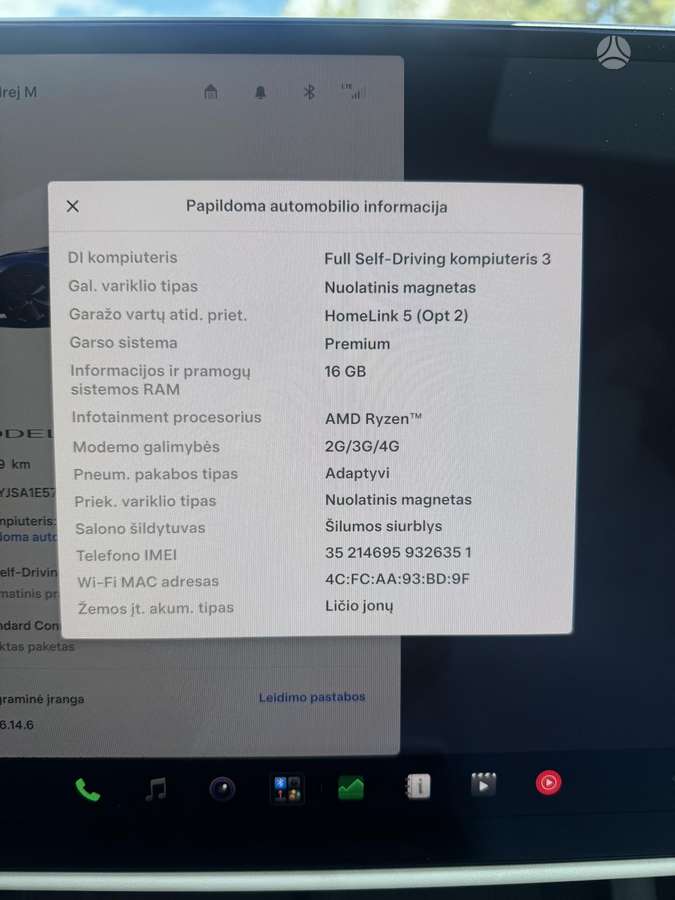Open the owner's manual notebook icon

pos(418,786)
